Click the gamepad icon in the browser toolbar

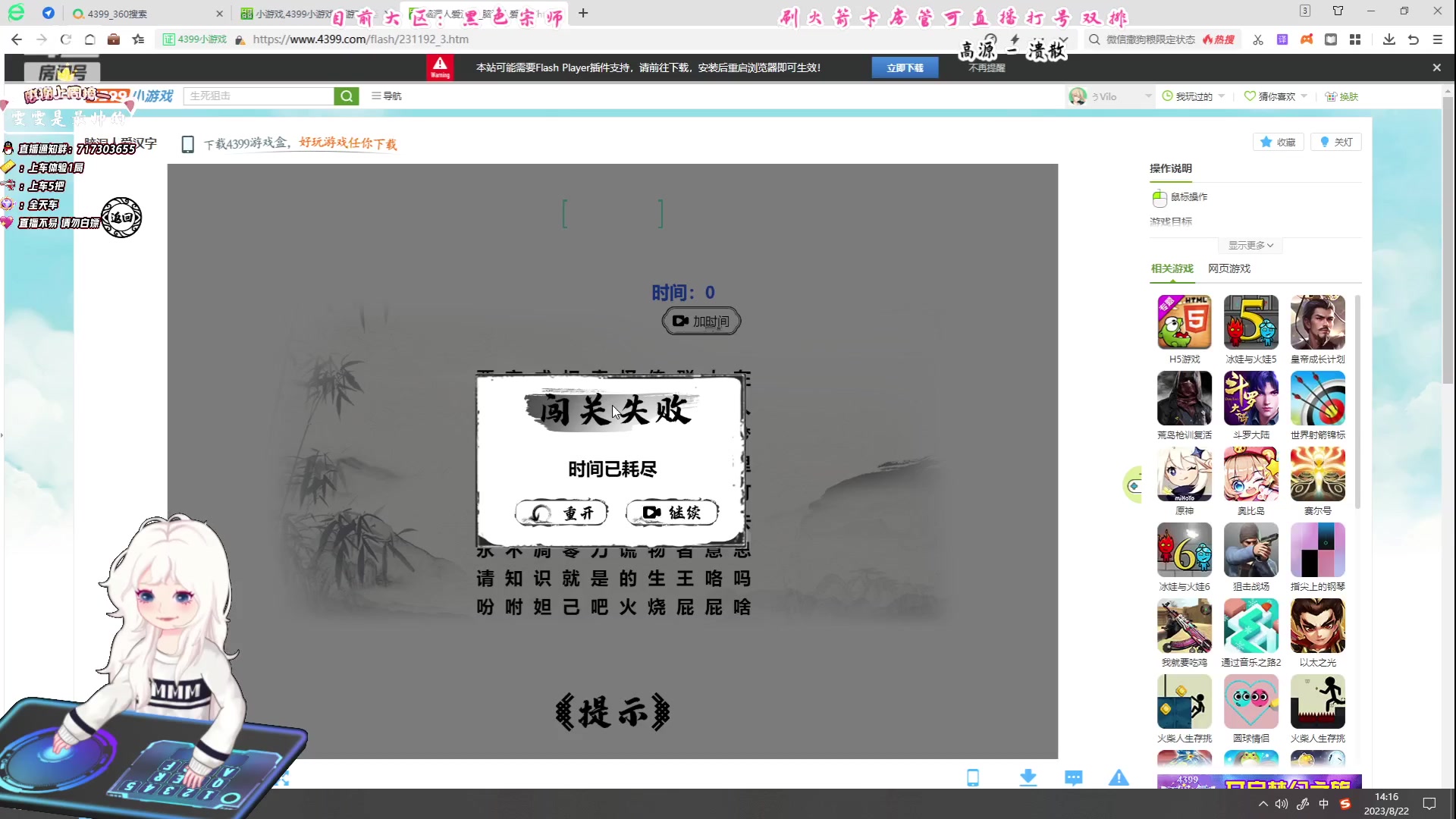click(x=1307, y=39)
